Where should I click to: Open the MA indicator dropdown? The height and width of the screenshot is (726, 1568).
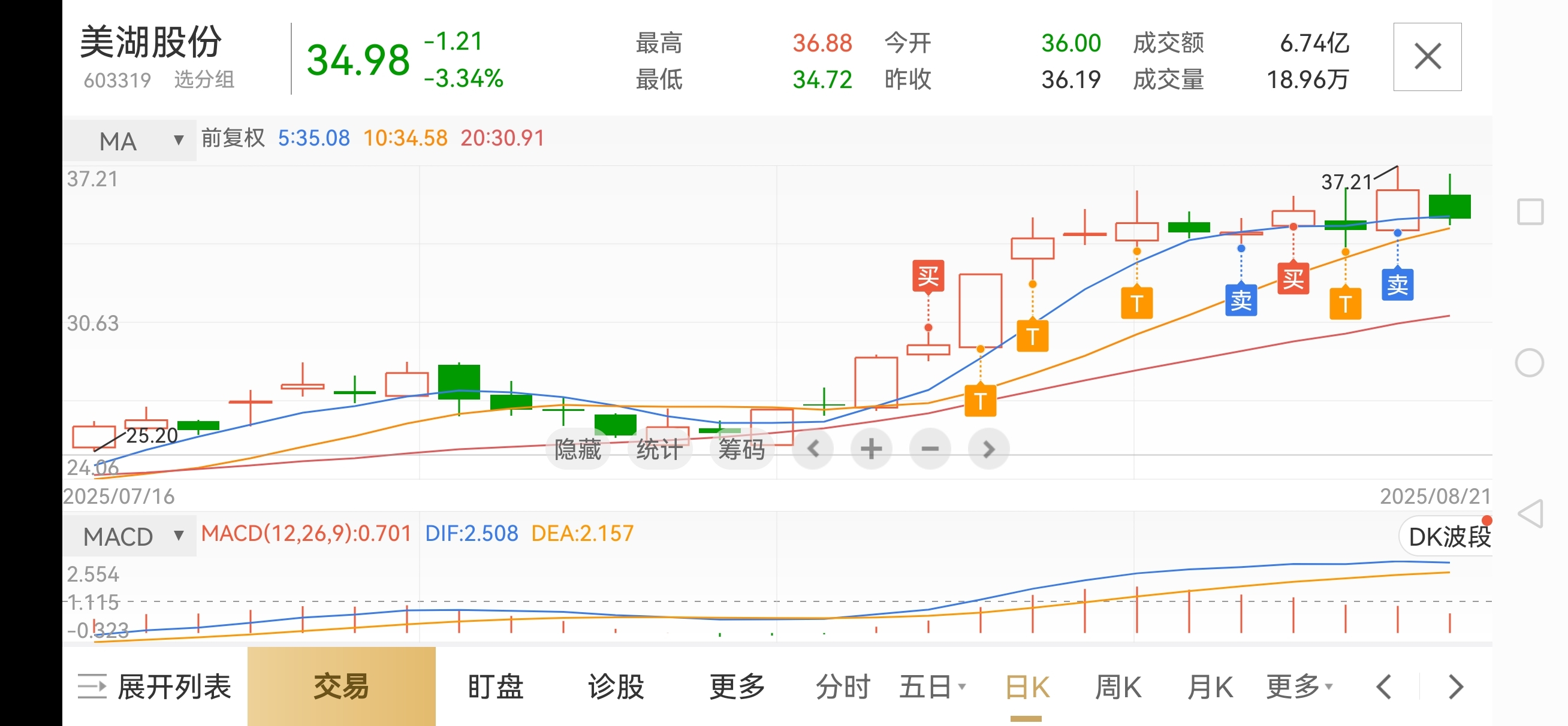coord(129,141)
